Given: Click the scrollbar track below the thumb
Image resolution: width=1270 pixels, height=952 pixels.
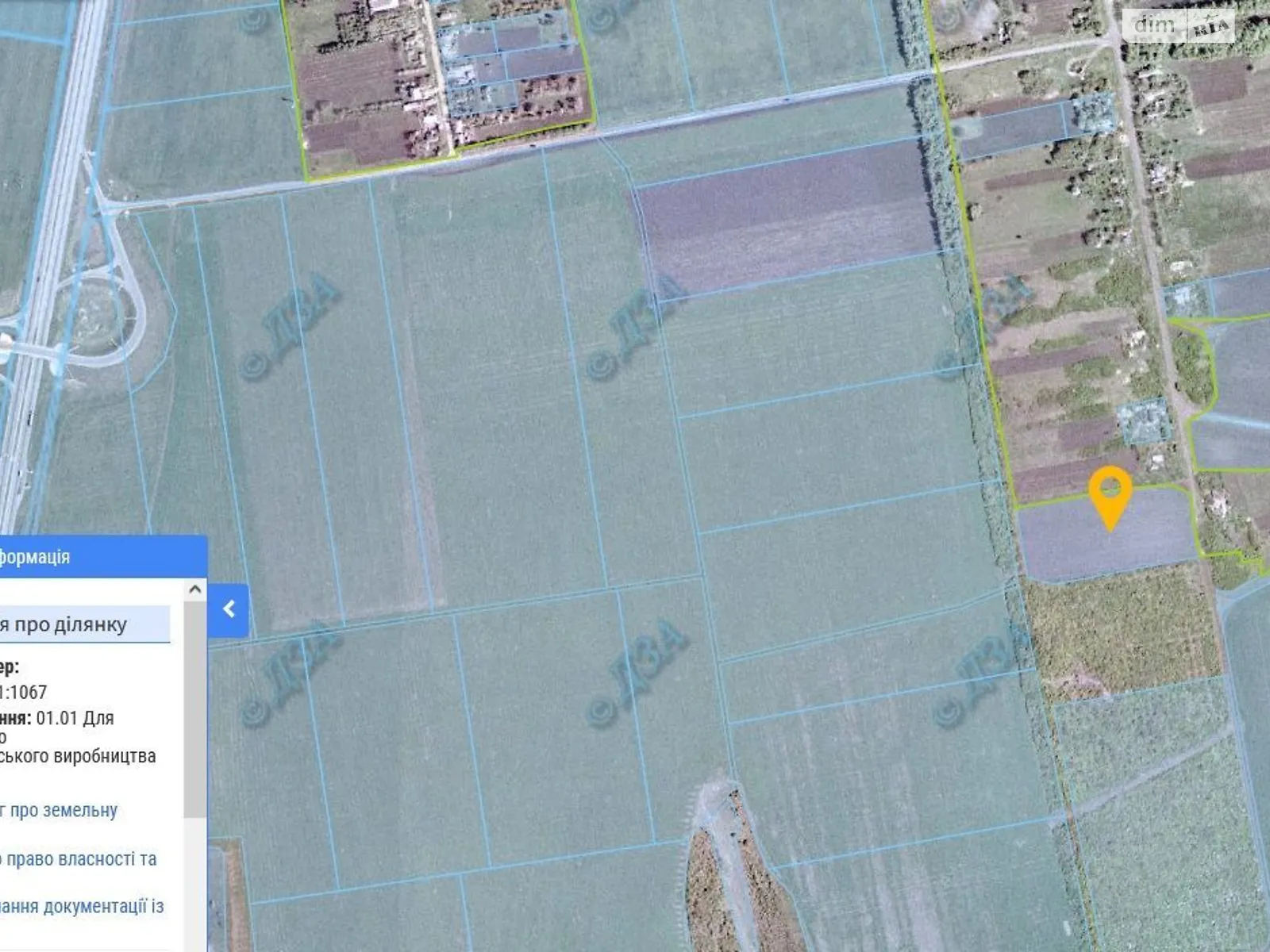Looking at the screenshot, I should [x=194, y=881].
